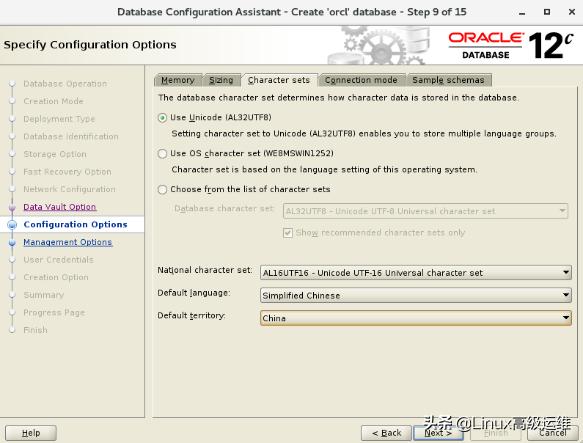Click the Storage Option step text
Screen dimensions: 583x443
(55, 154)
